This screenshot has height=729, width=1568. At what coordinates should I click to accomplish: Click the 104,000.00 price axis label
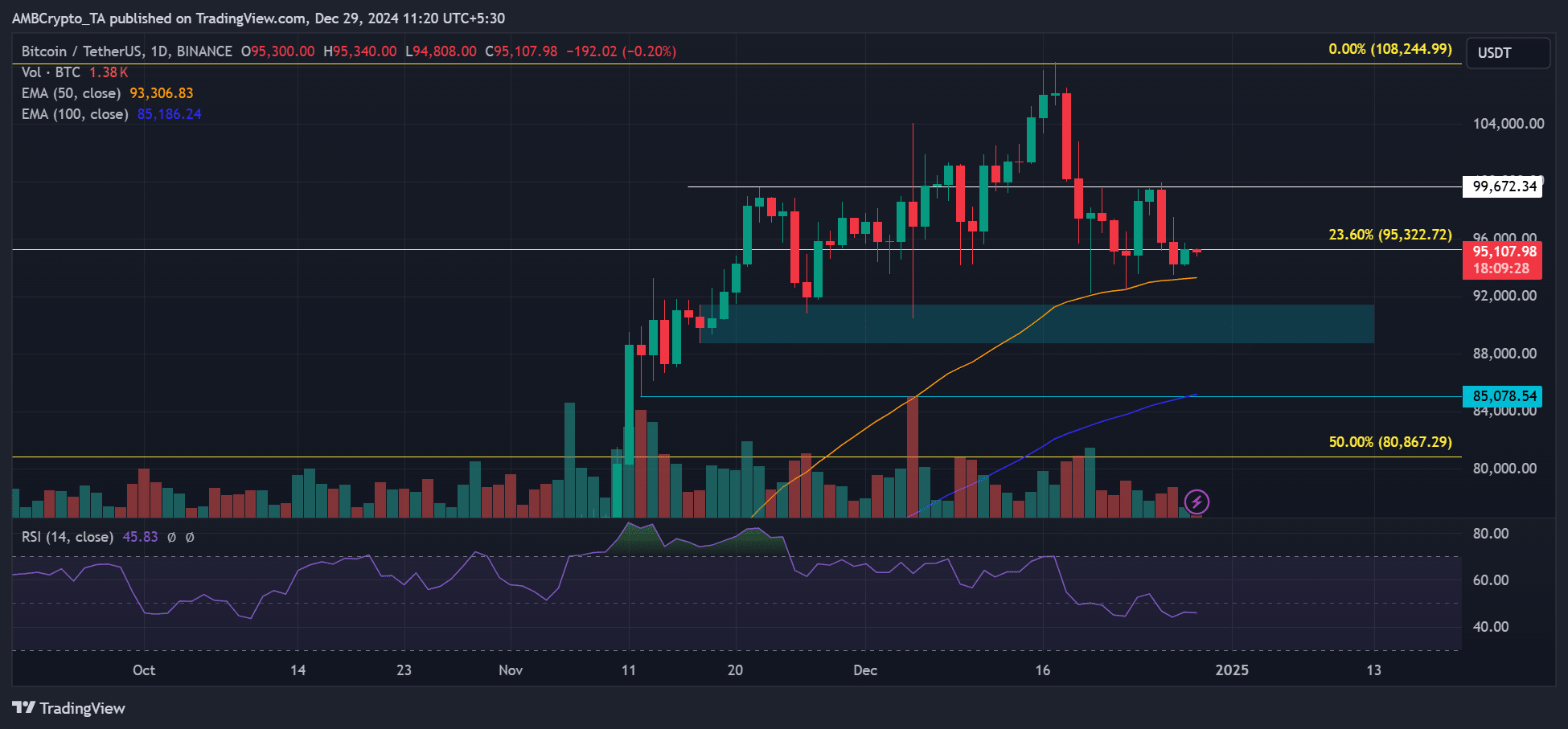(x=1508, y=124)
